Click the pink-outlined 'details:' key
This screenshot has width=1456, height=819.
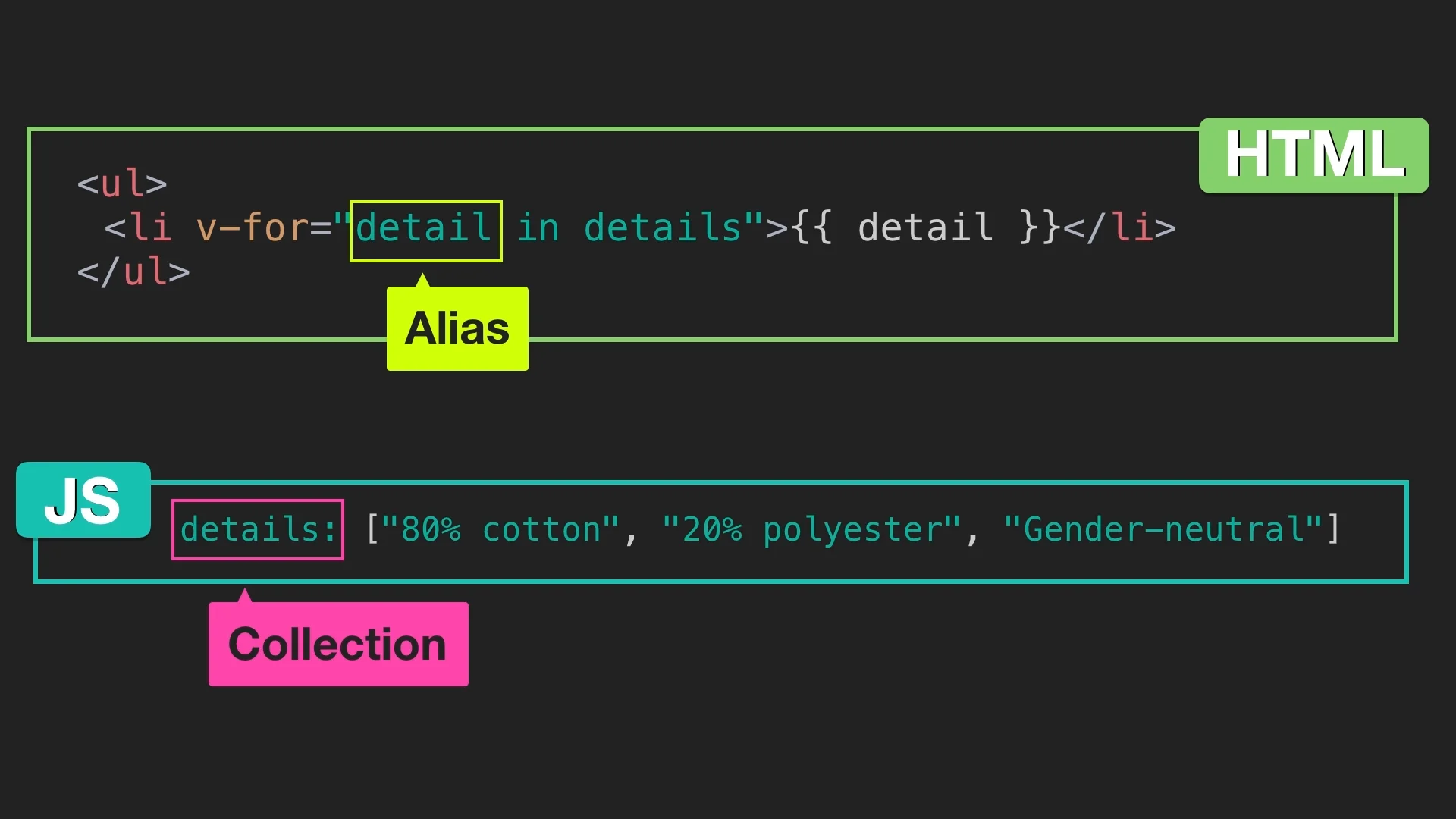(x=258, y=529)
